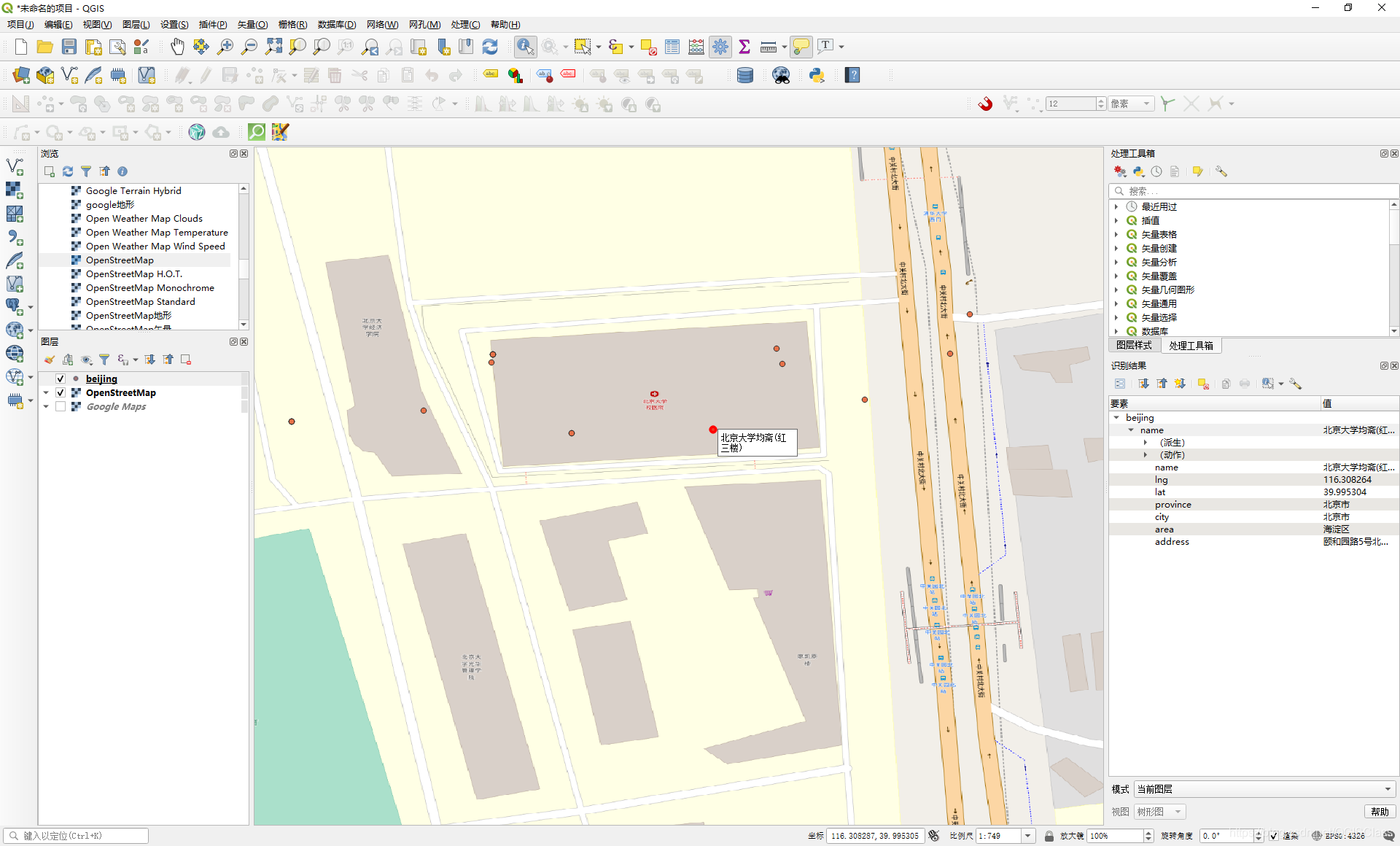Toggle visibility of OpenStreetMap layer
This screenshot has width=1400, height=846.
pos(61,392)
